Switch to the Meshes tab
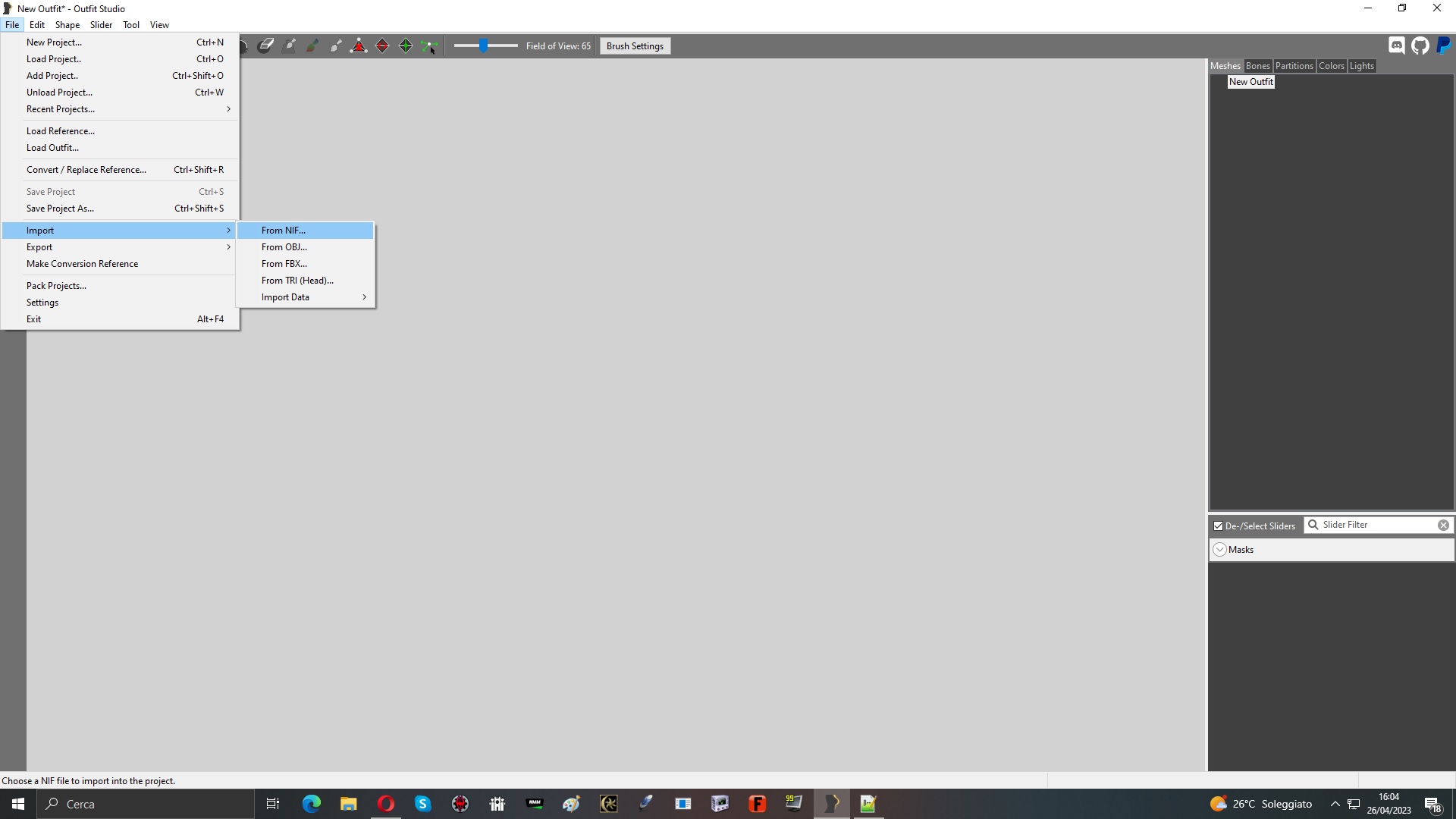Viewport: 1456px width, 819px height. pyautogui.click(x=1225, y=66)
